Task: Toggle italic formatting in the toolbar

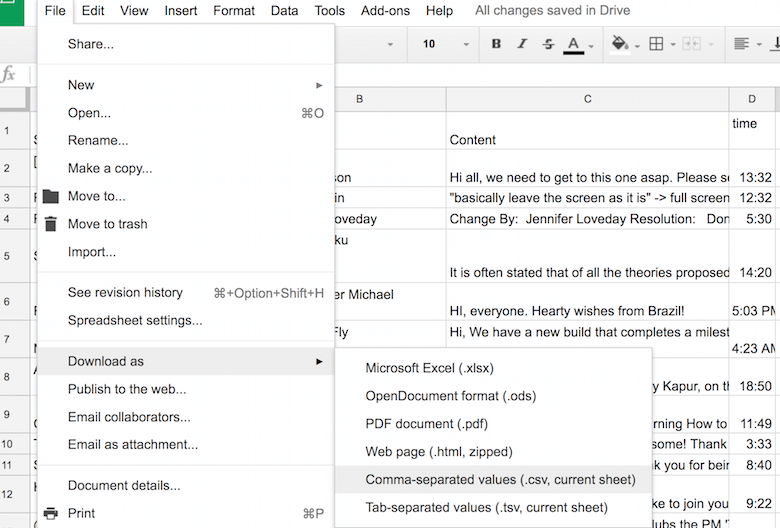Action: pyautogui.click(x=522, y=44)
